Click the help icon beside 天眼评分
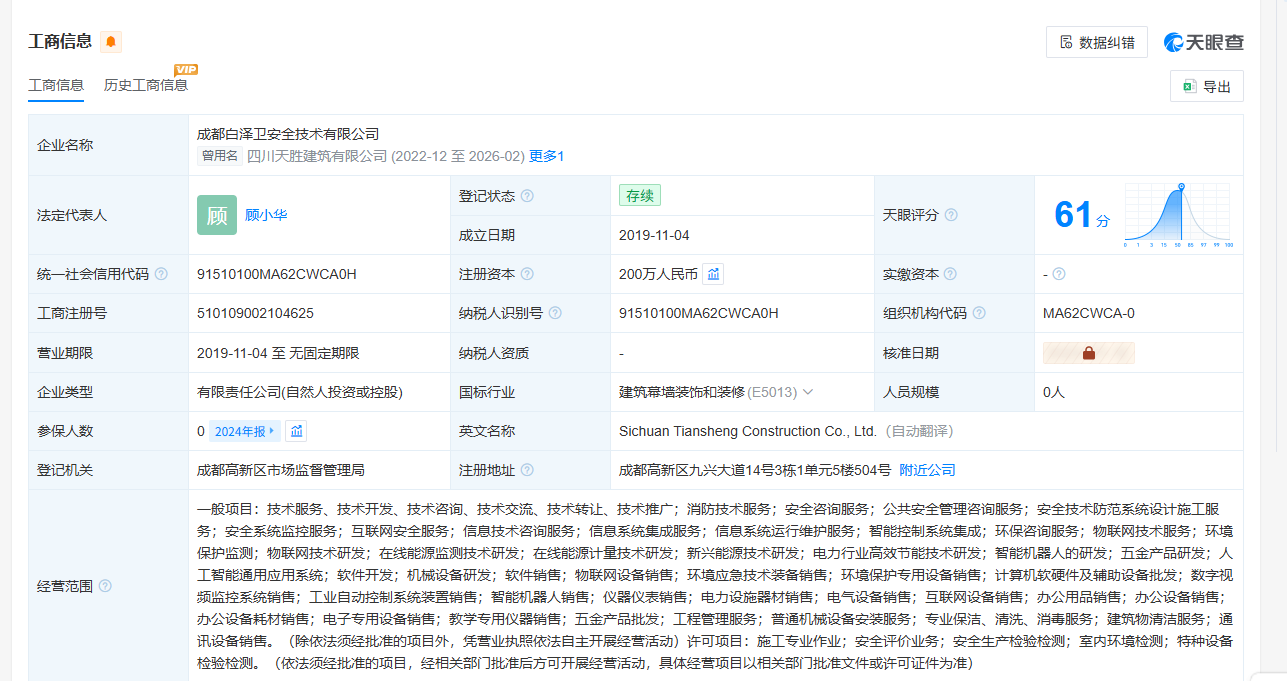 click(x=951, y=215)
